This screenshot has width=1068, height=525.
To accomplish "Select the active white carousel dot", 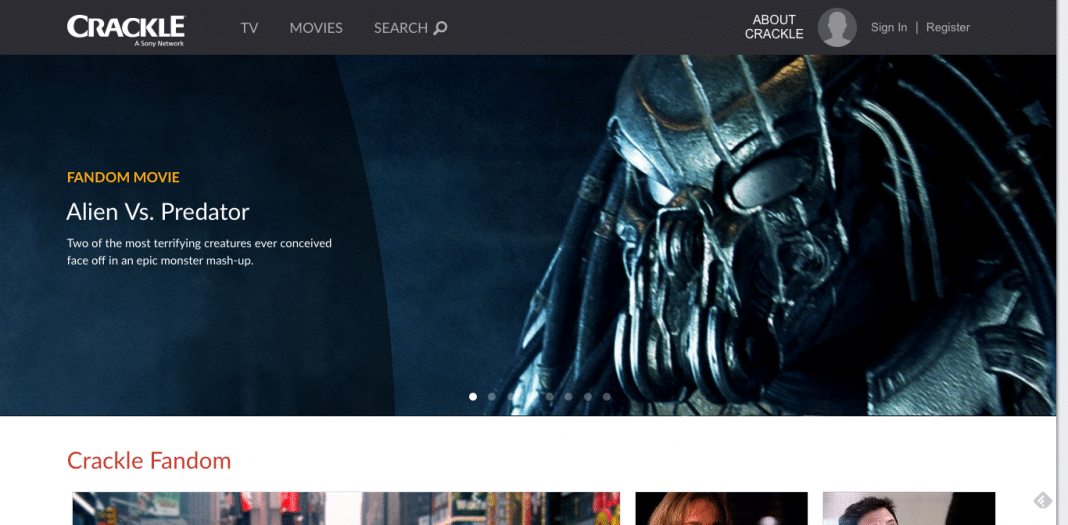I will pyautogui.click(x=473, y=396).
